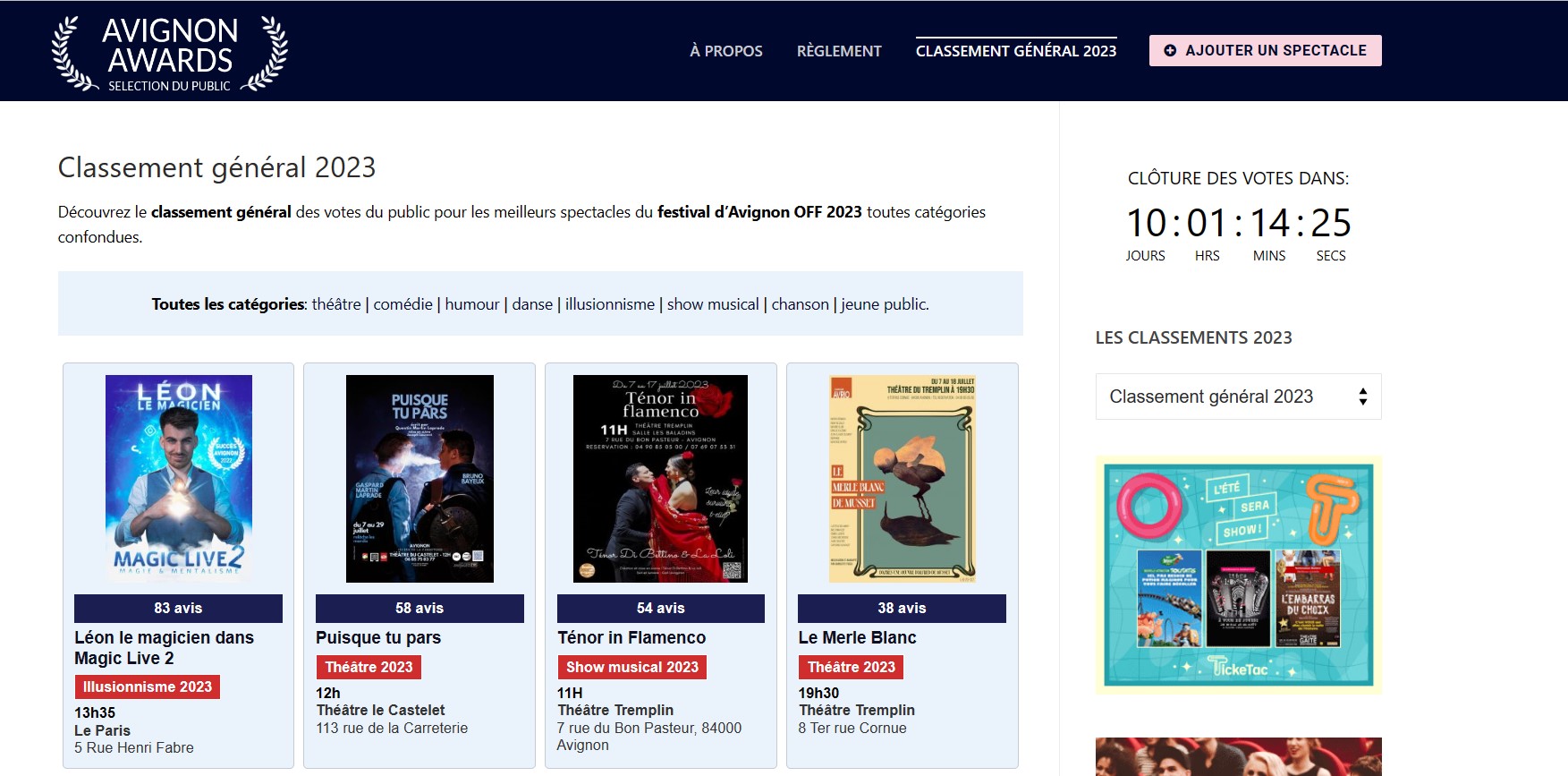This screenshot has width=1568, height=776.
Task: Click the dropdown arrows in rankings selector
Action: pyautogui.click(x=1362, y=397)
